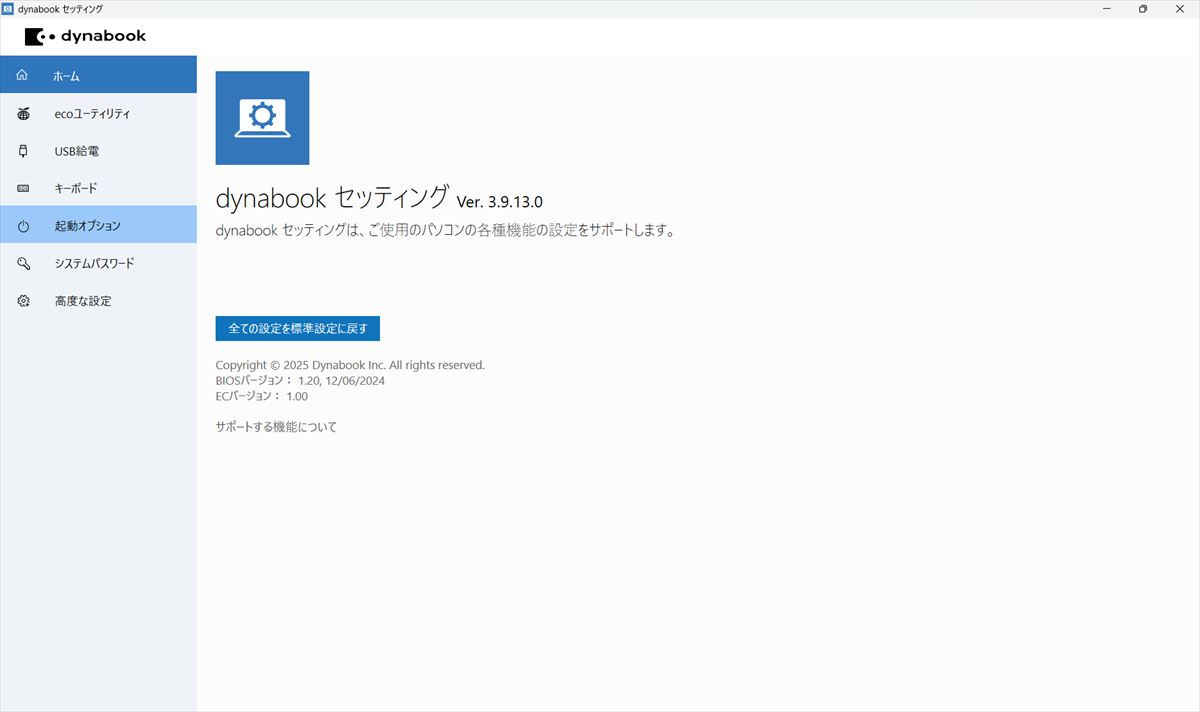Select システムパスワード in the sidebar

click(x=98, y=263)
